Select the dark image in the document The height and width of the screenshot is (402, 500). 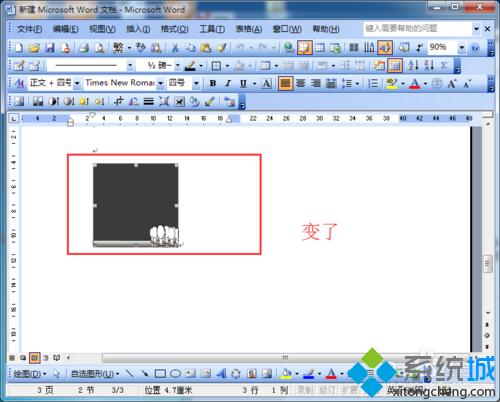coord(136,205)
